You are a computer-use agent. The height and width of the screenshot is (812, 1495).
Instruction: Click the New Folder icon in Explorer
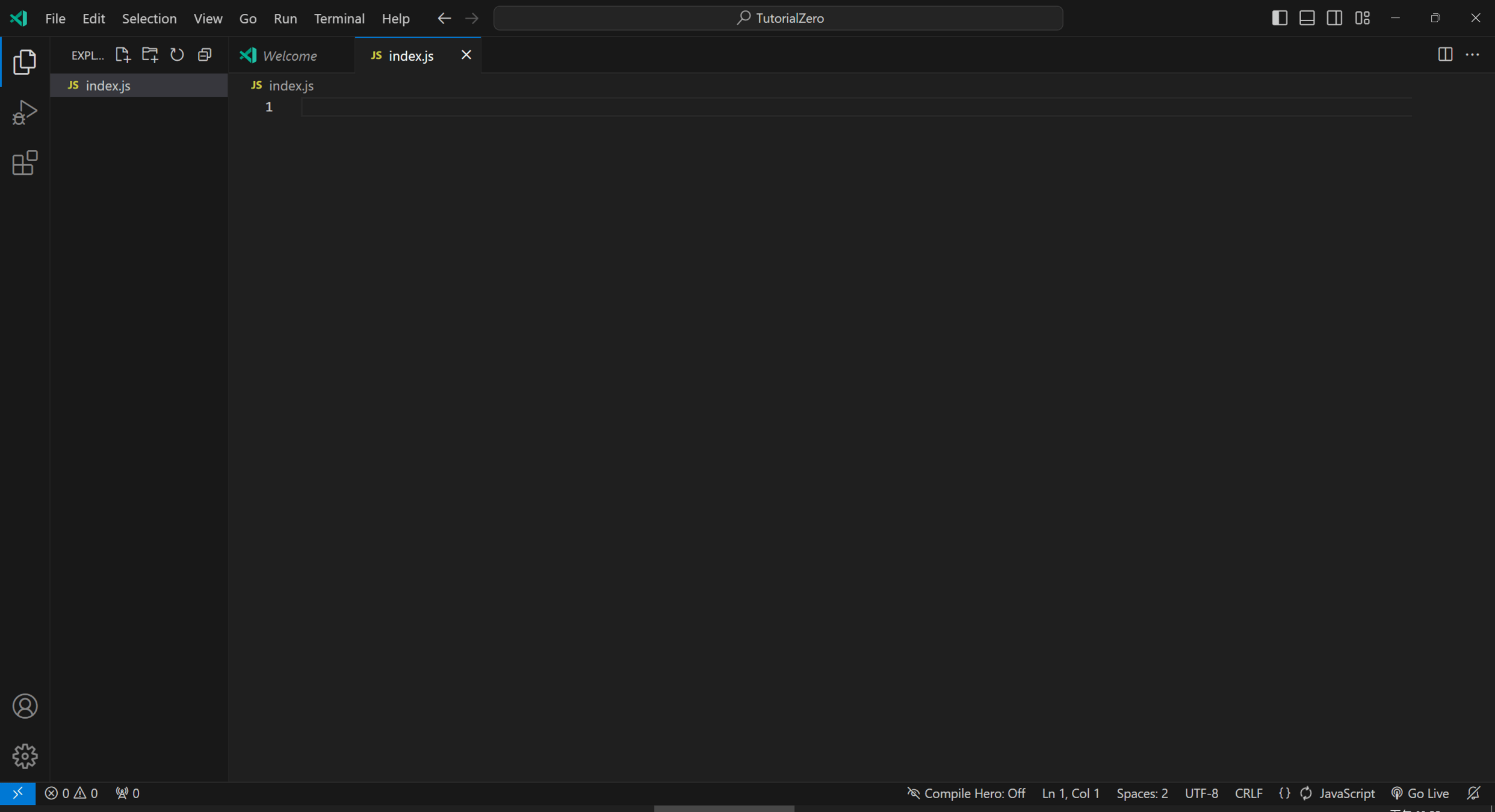tap(150, 55)
